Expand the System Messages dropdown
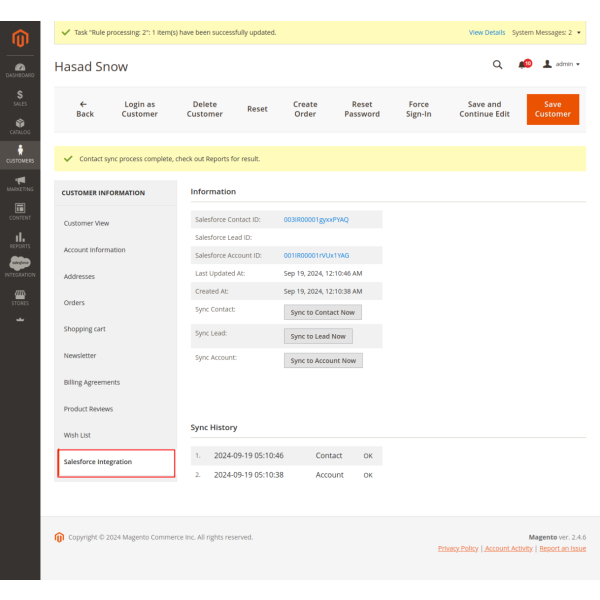 click(x=546, y=32)
